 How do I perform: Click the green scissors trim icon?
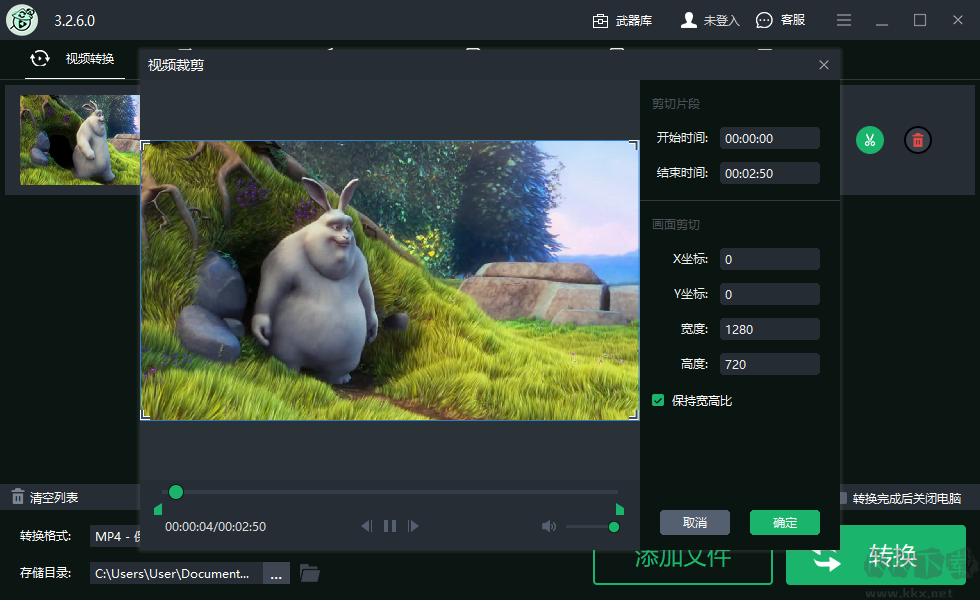coord(869,140)
